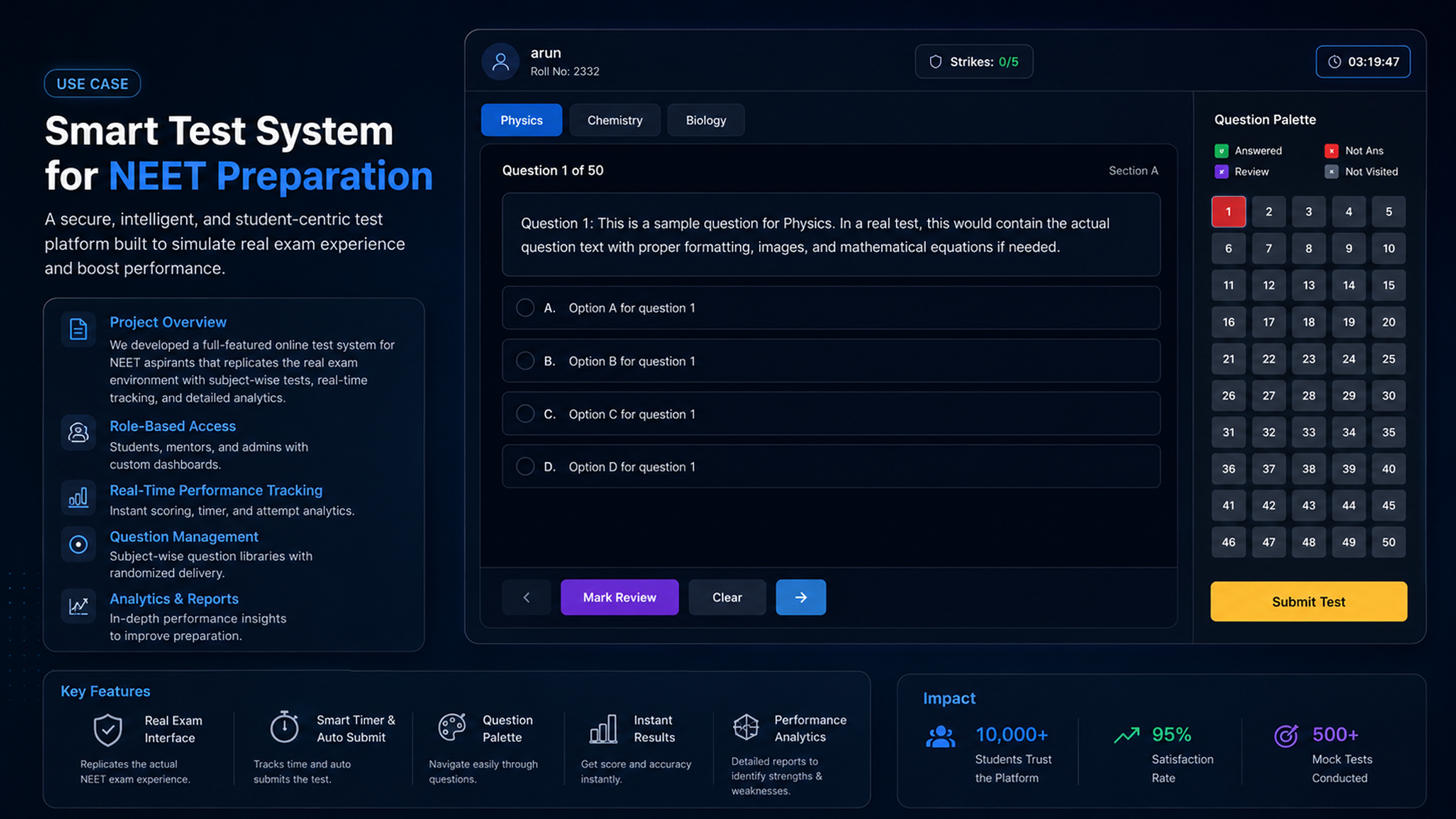The image size is (1456, 819).
Task: Click the gray Not Visited legend icon
Action: (x=1332, y=172)
